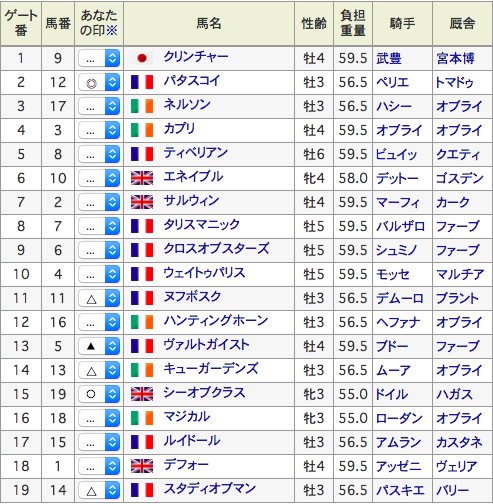Open horse page for スタディオブマン

210,489
